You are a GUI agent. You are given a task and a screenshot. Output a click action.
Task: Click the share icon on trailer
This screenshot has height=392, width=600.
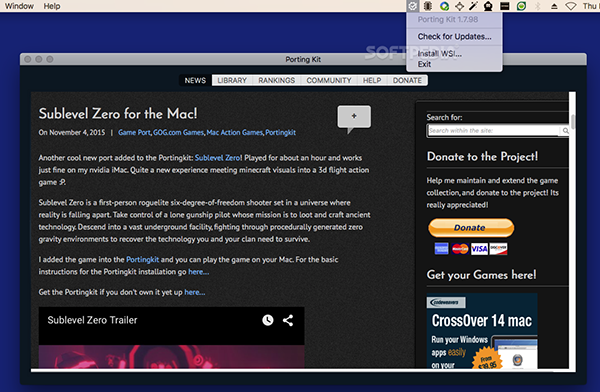288,320
